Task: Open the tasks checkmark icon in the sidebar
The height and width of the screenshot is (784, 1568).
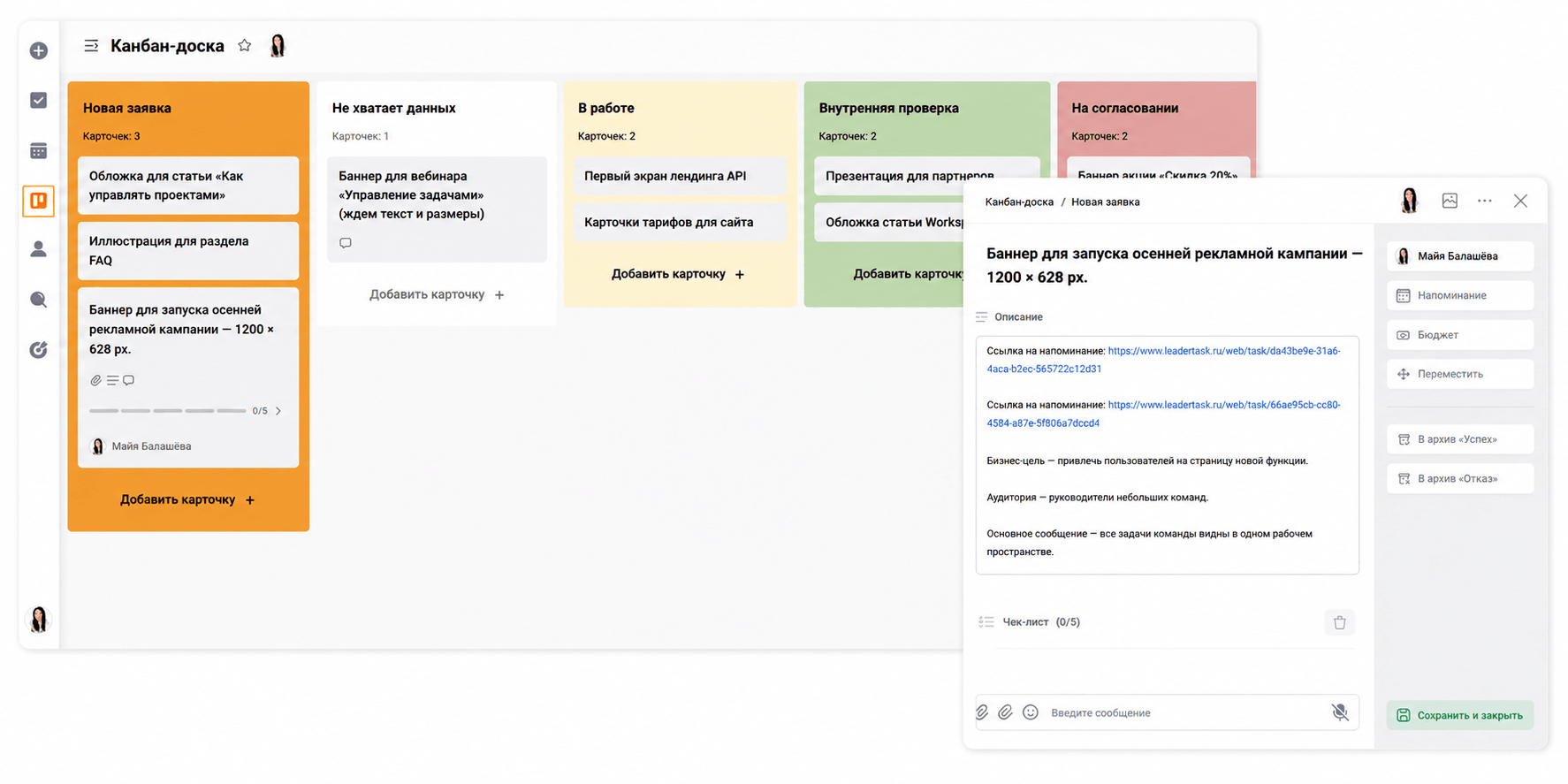Action: pos(39,101)
